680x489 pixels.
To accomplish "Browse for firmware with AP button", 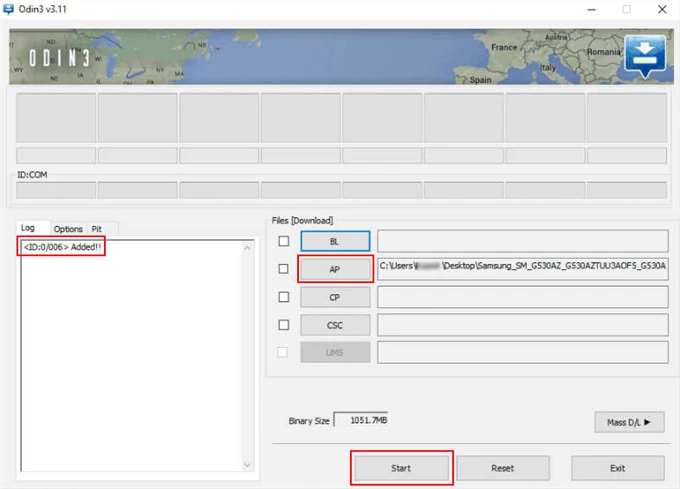I will click(x=335, y=269).
